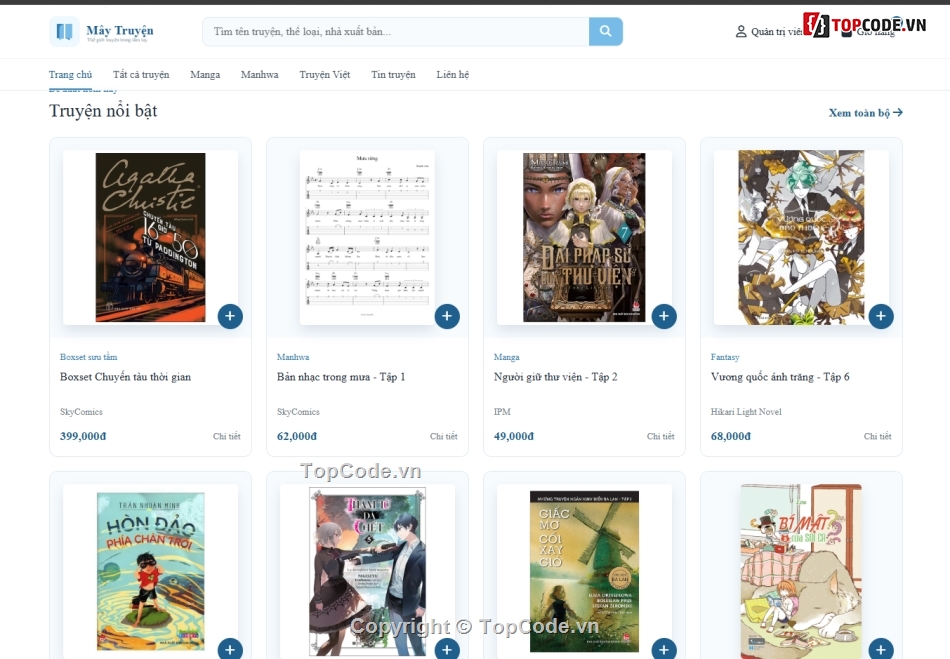950x659 pixels.
Task: Click the Bí mật book cover image
Action: [x=801, y=571]
